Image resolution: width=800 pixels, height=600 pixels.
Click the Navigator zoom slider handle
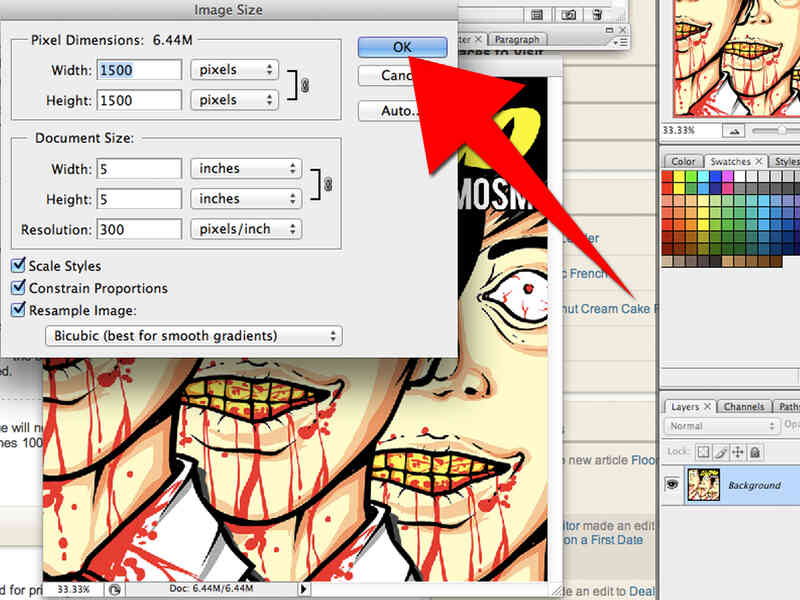(x=781, y=131)
